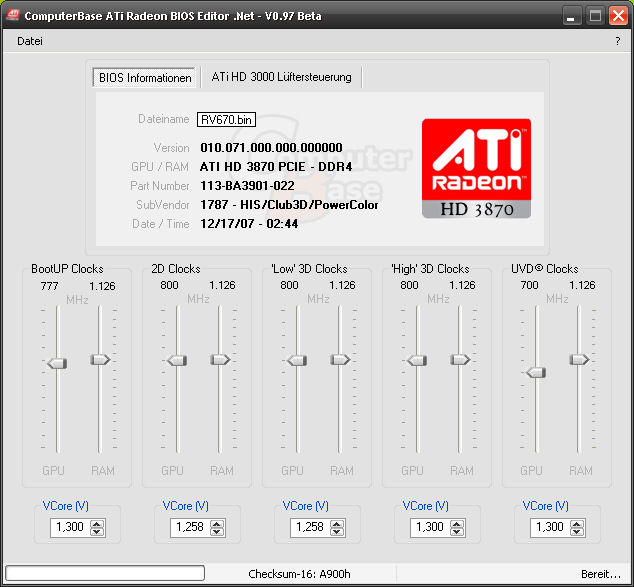Decrease UVD Clocks VCore with down arrow

577,532
